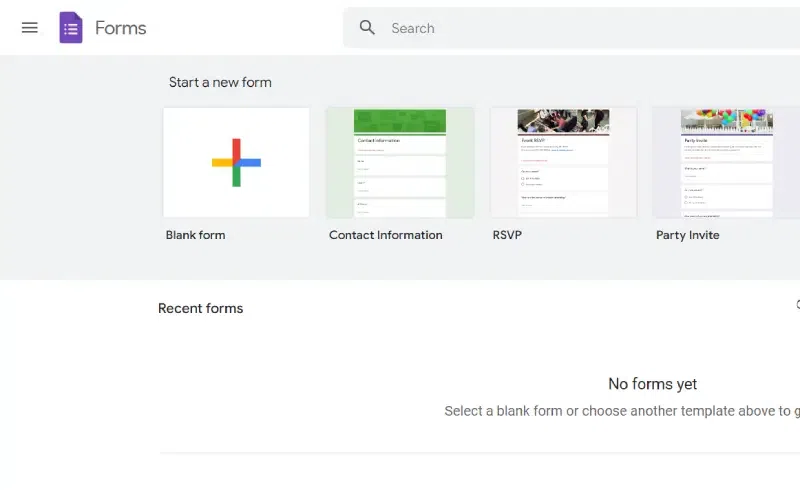Click the "RSVP" template label
Viewport: 800px width, 490px height.
(x=507, y=235)
